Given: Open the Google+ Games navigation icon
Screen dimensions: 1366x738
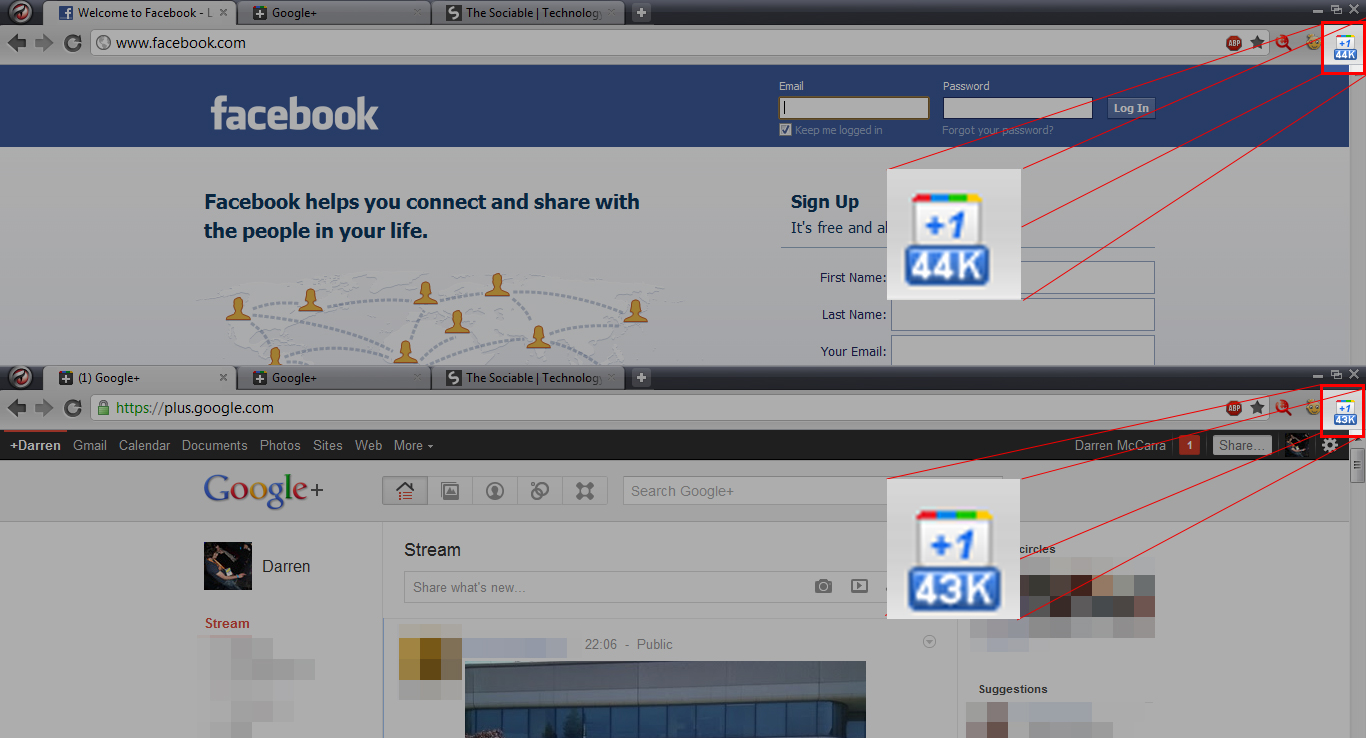Looking at the screenshot, I should (585, 491).
